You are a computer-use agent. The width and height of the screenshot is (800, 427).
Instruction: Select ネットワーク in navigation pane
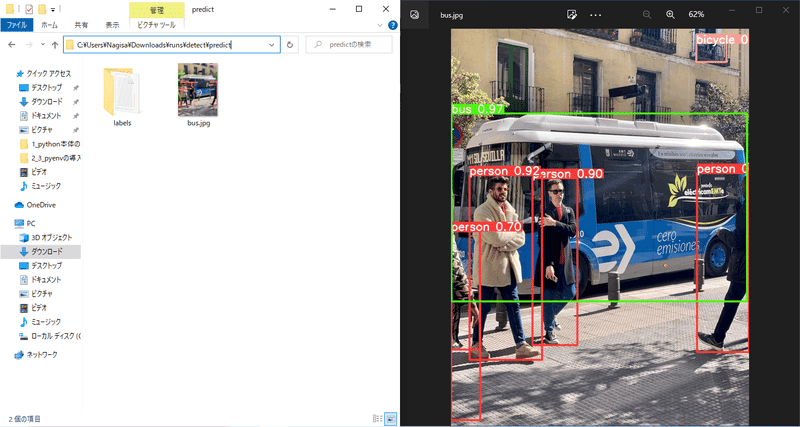[x=36, y=355]
